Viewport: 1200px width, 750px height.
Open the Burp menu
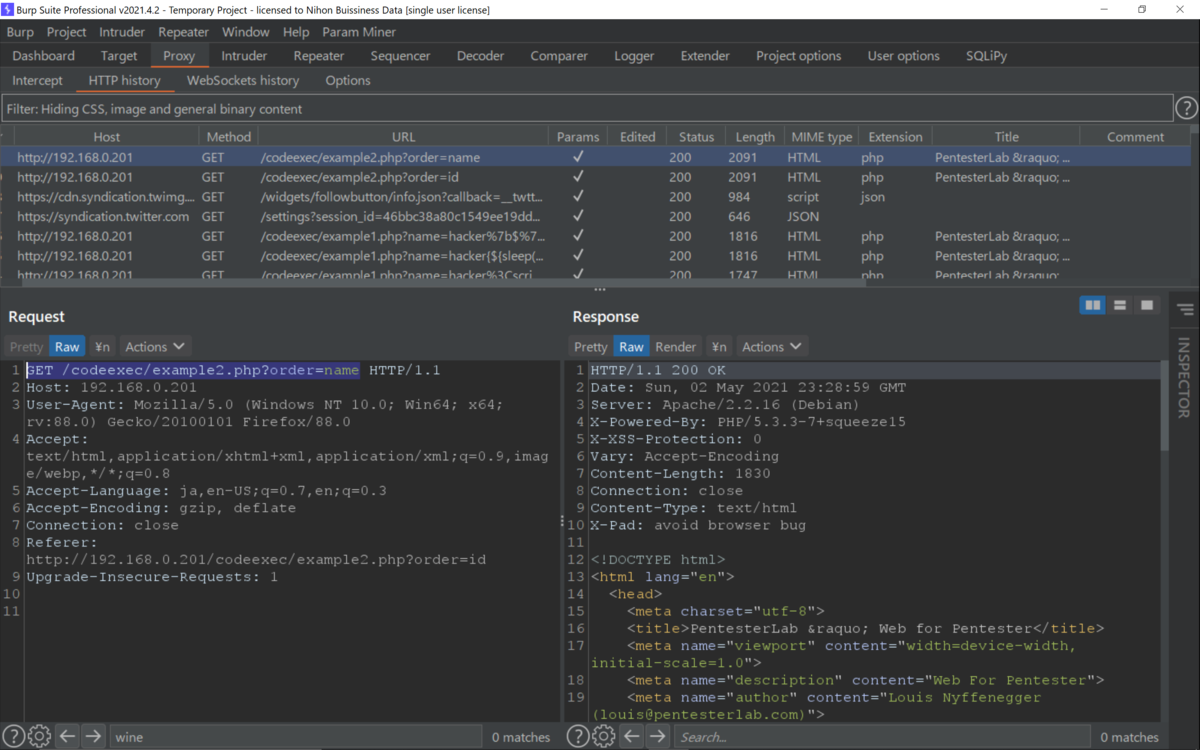tap(20, 32)
